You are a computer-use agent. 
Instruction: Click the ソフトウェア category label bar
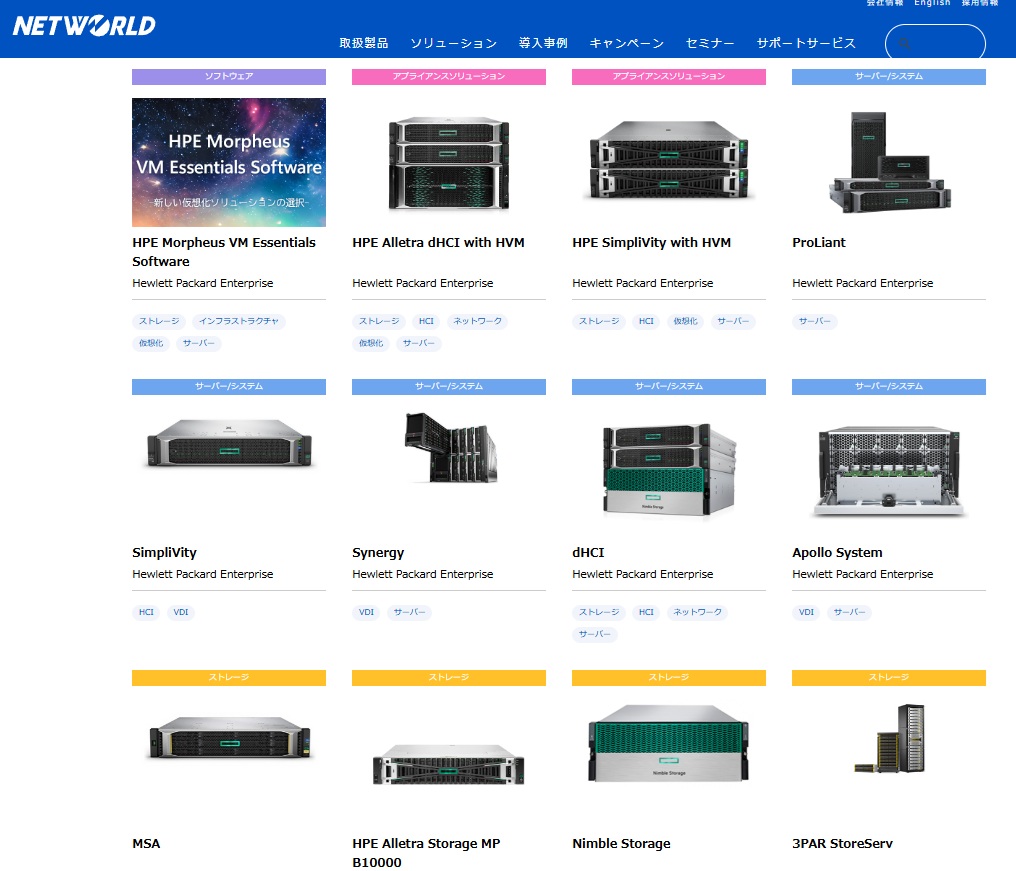click(x=229, y=77)
